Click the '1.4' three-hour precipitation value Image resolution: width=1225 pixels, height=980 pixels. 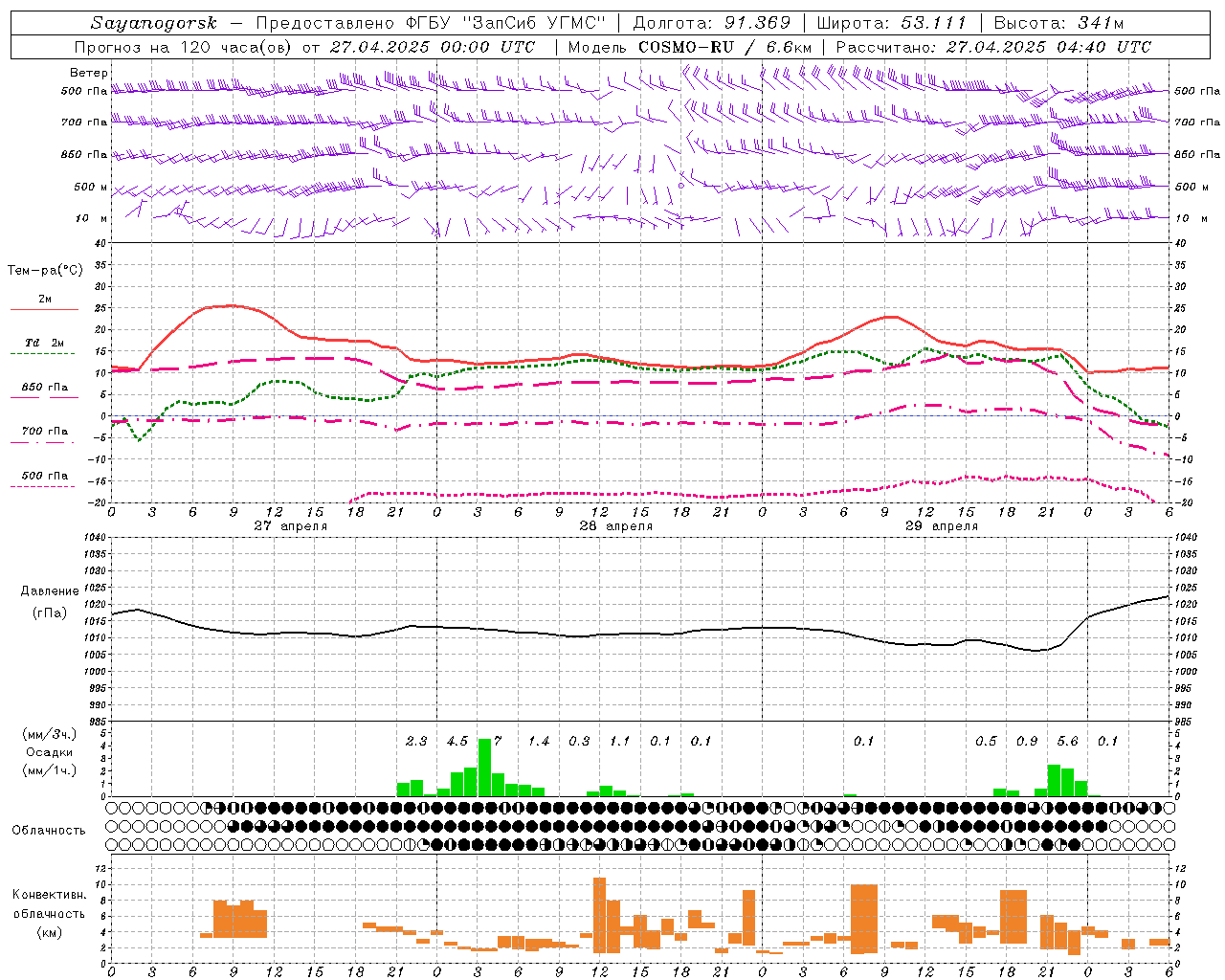pos(539,742)
